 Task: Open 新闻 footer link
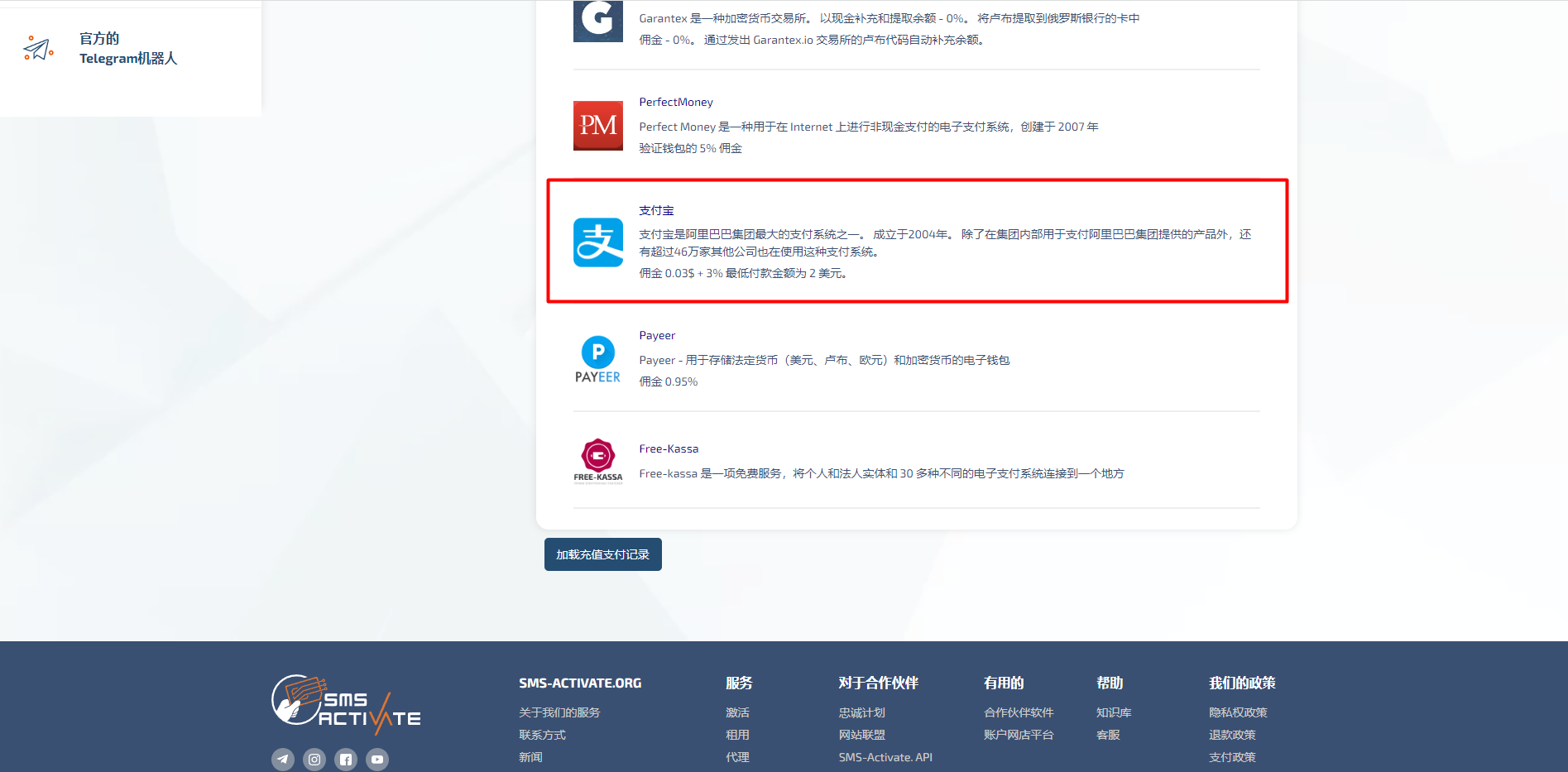(530, 757)
